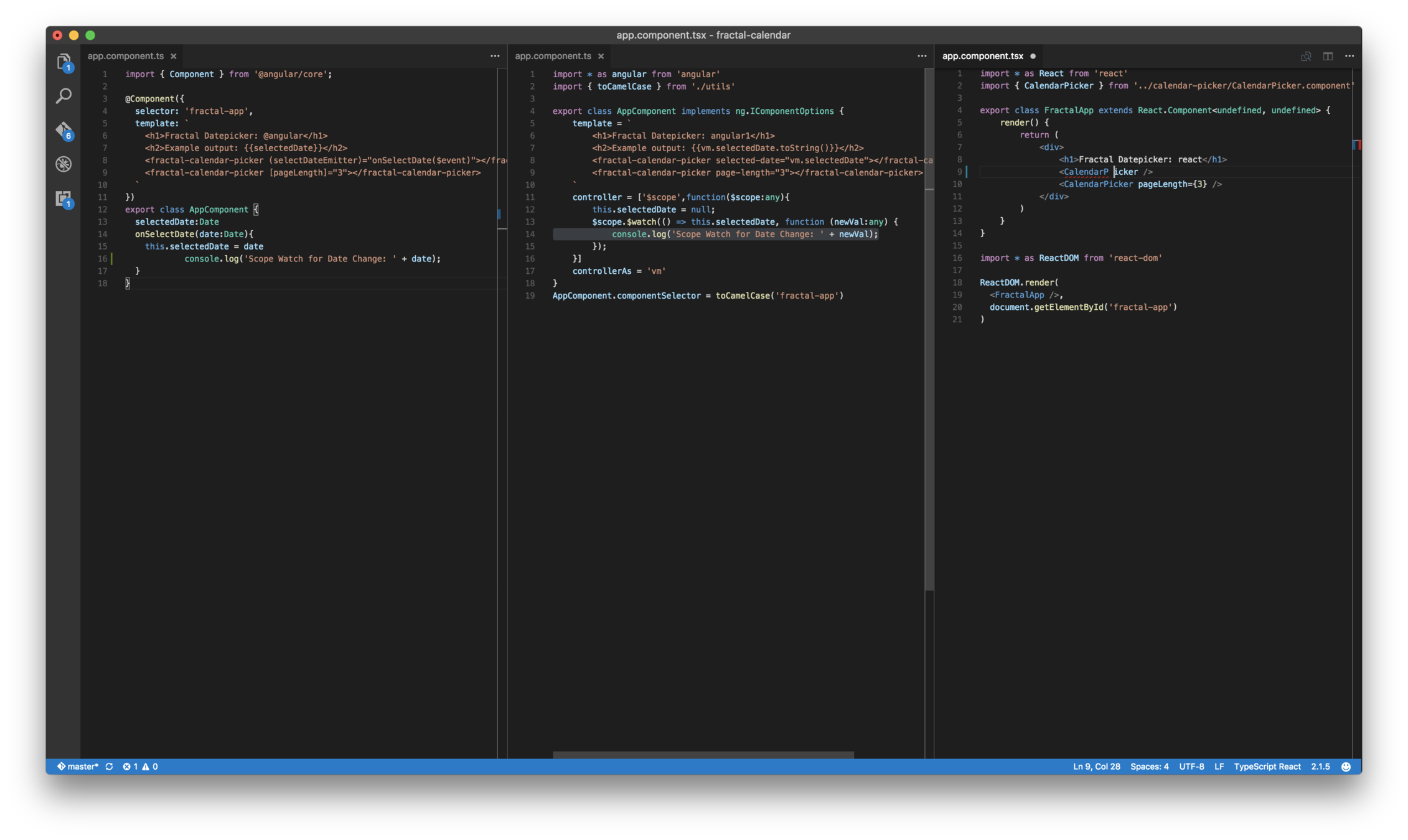1408x840 pixels.
Task: Click the Open Changes icon in the right editor
Action: (x=1306, y=56)
